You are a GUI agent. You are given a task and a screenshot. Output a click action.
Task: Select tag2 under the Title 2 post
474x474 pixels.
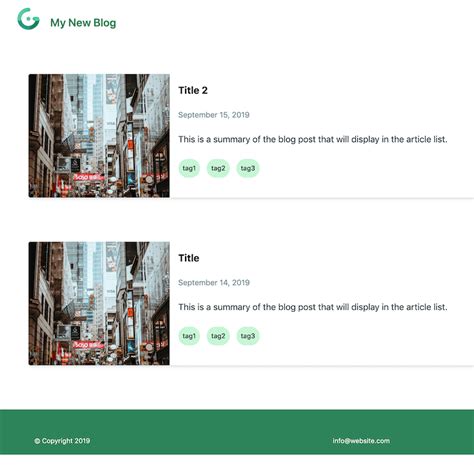pyautogui.click(x=218, y=168)
